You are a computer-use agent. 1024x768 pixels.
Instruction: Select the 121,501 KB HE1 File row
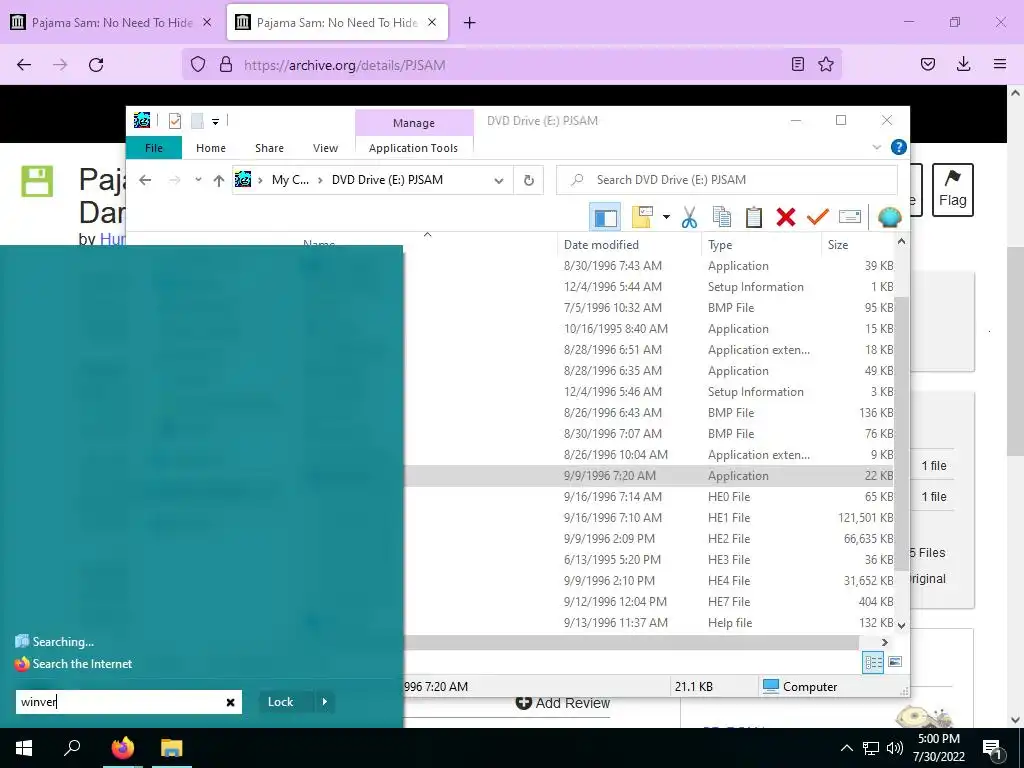tap(649, 518)
